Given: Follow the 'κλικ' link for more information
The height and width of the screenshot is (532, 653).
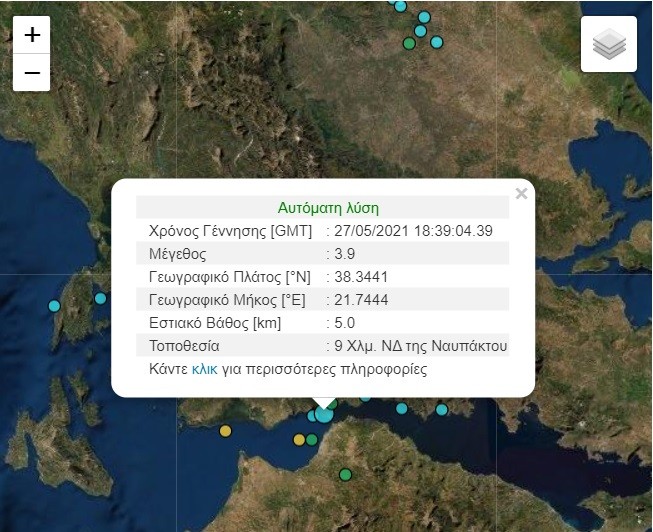Looking at the screenshot, I should pos(204,369).
